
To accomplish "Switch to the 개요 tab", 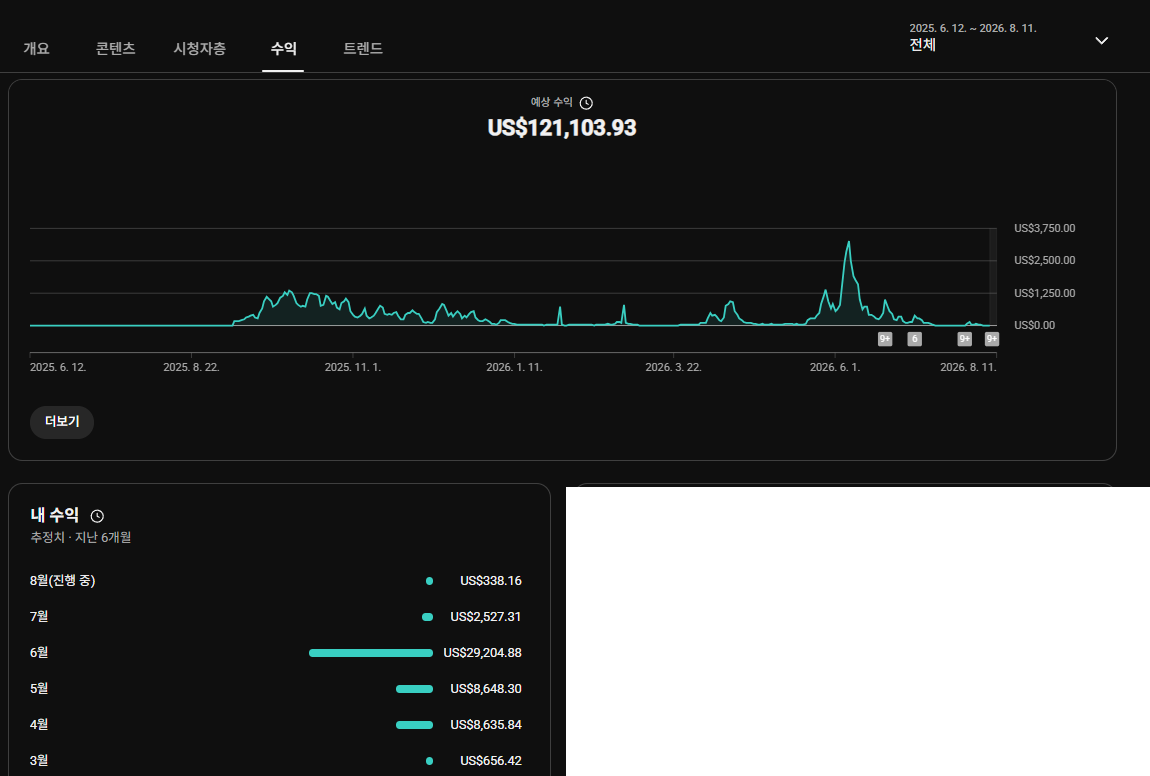I will coord(37,48).
